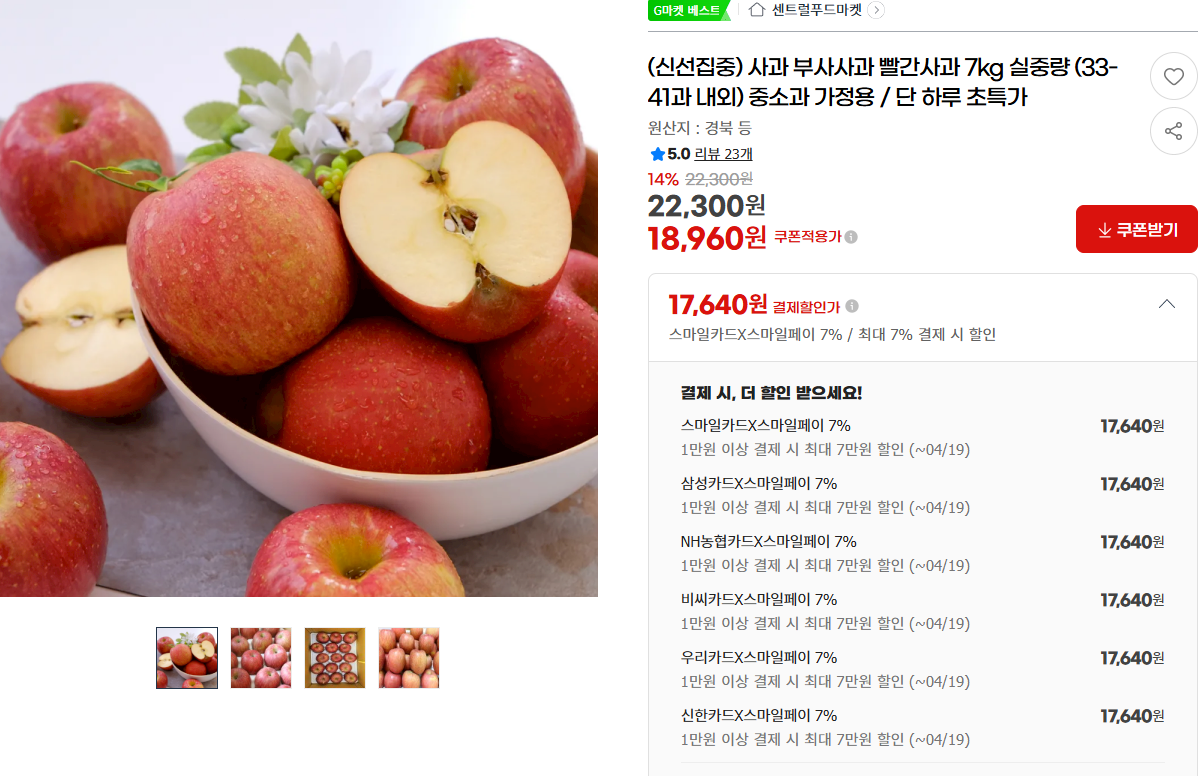The width and height of the screenshot is (1198, 776).
Task: Select 신한카드X스마일페이 7% discount row
Action: (x=922, y=727)
